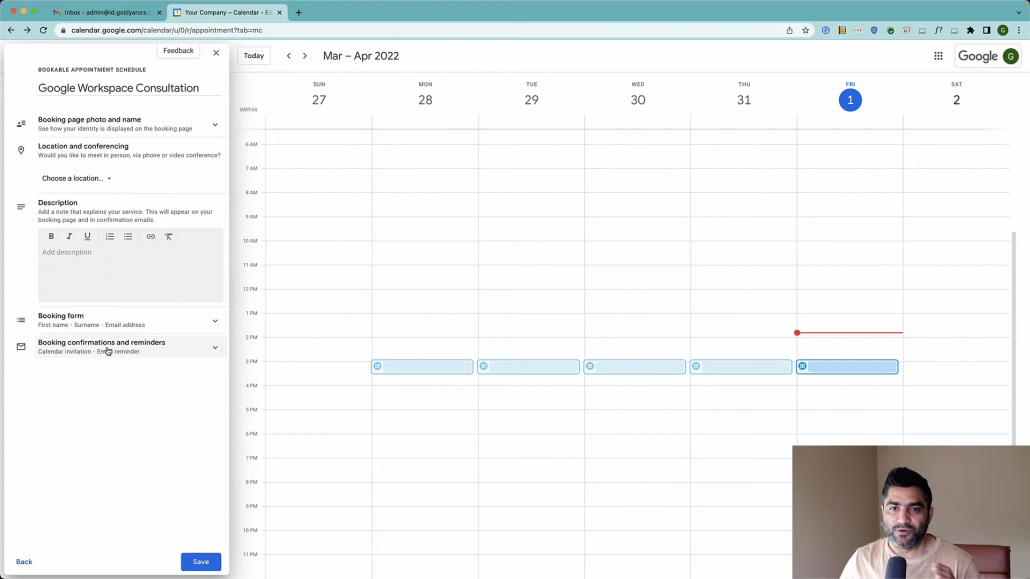Show Chrome tab search dropdown arrow
Image resolution: width=1030 pixels, height=579 pixels.
click(x=1019, y=12)
